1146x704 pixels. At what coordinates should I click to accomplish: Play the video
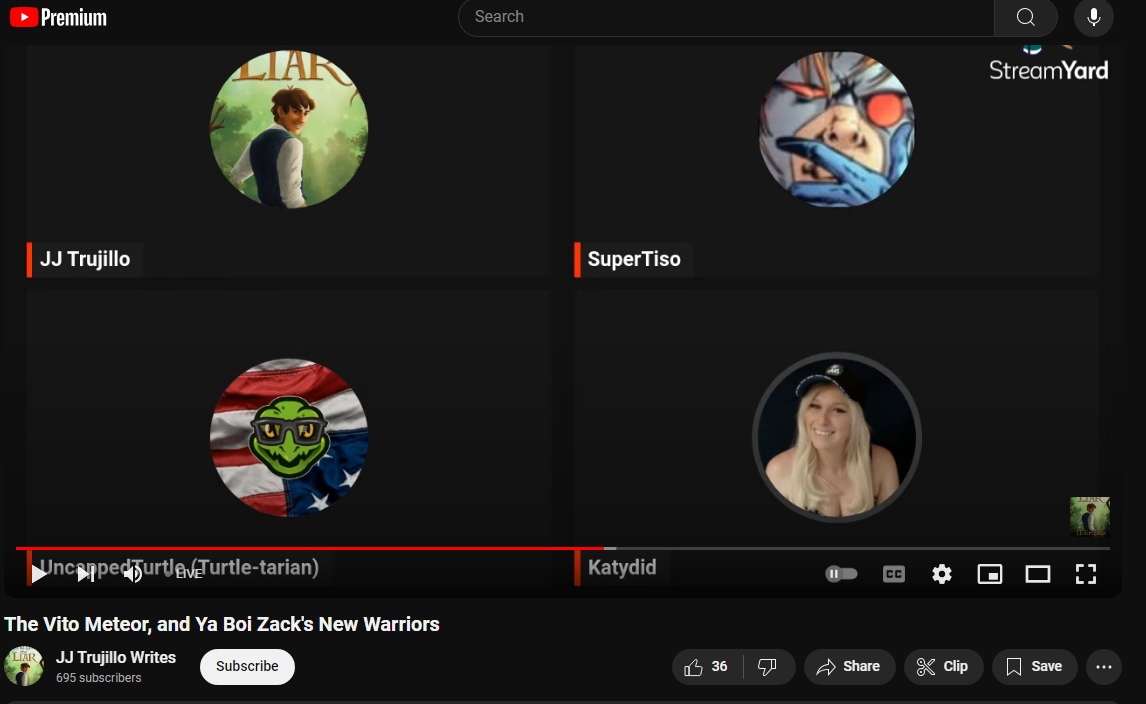[39, 574]
